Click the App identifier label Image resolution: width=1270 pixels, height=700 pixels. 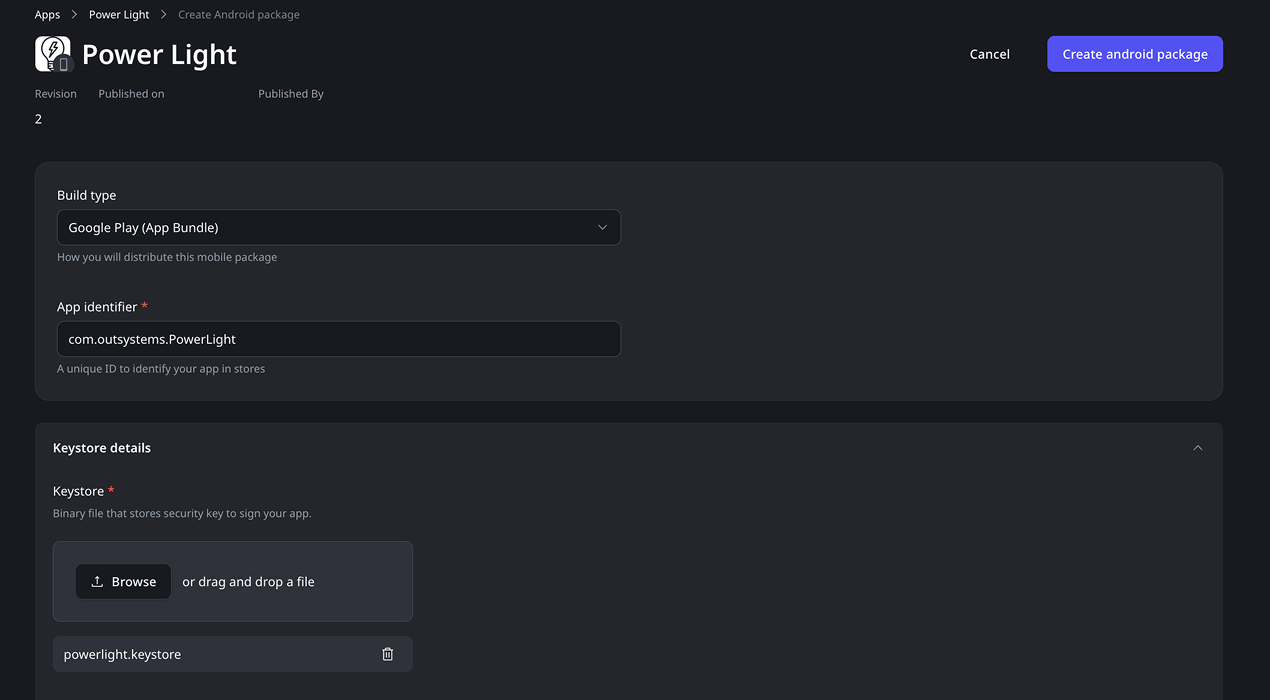(97, 307)
